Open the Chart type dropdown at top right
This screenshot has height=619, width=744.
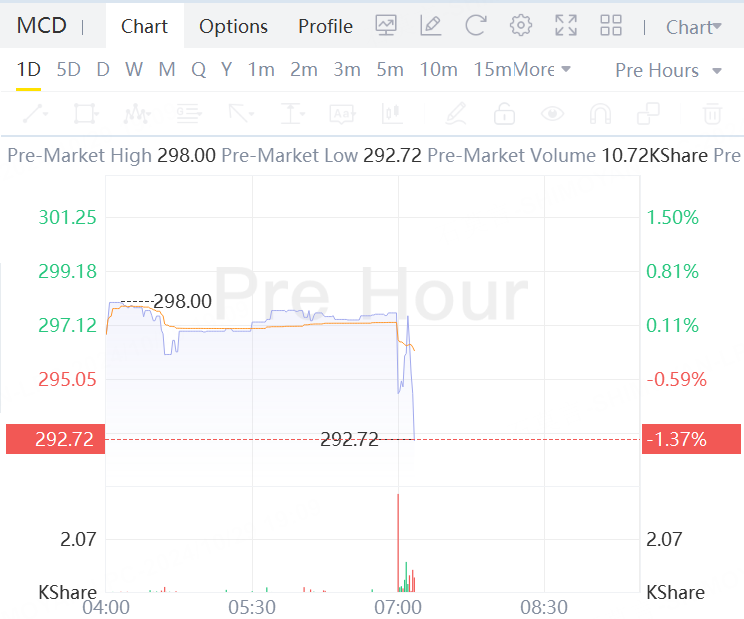[x=694, y=27]
